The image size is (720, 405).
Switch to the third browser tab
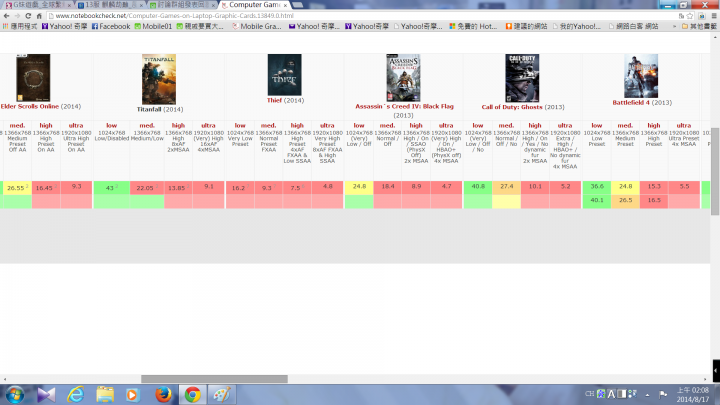(x=182, y=5)
